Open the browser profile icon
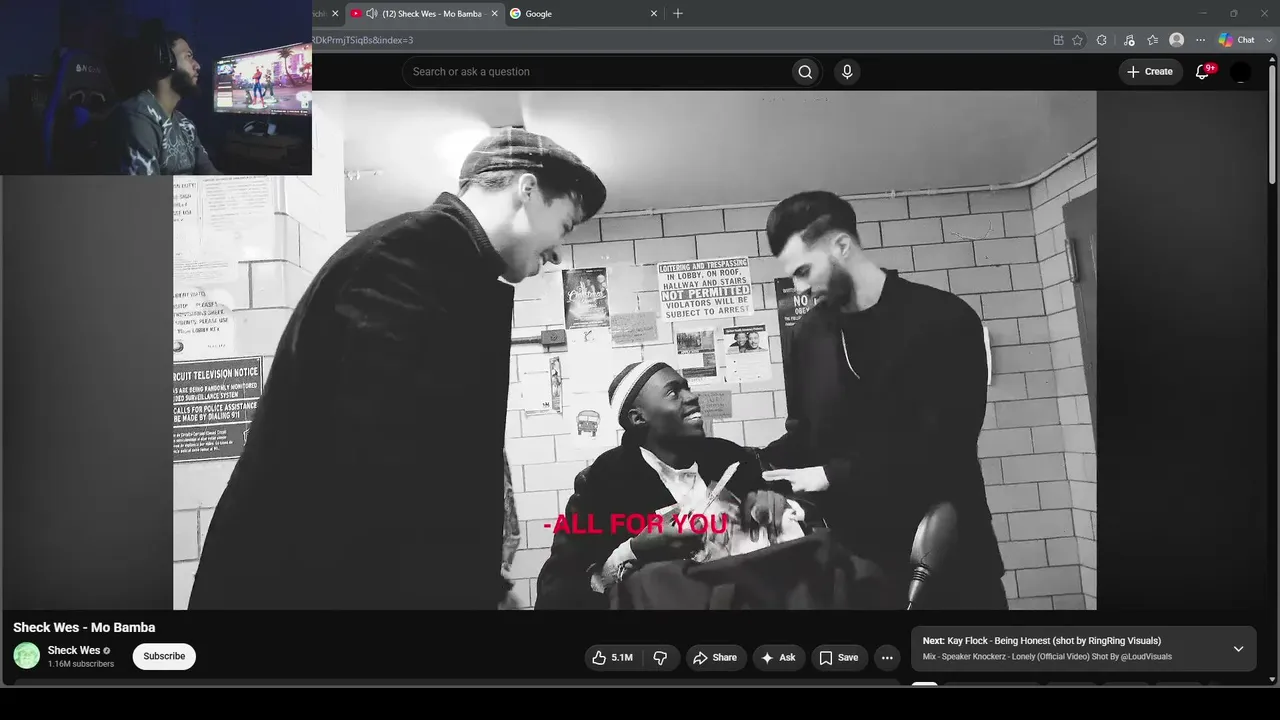 (1177, 40)
